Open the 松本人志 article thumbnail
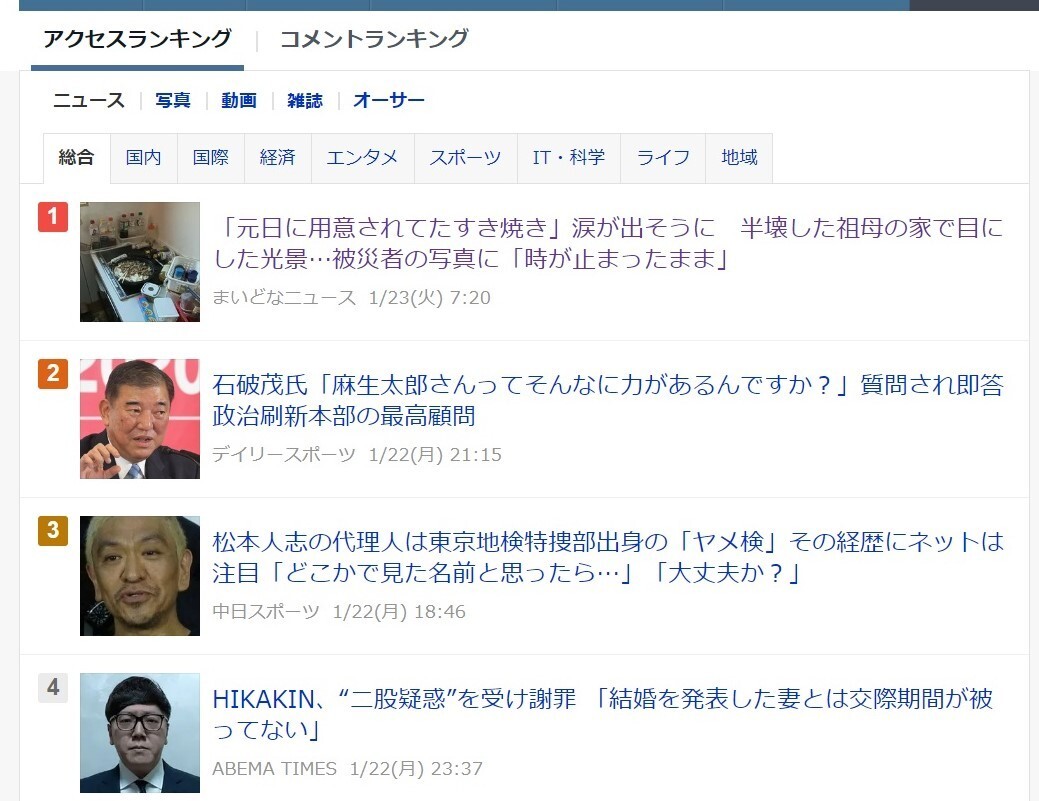 pos(140,576)
